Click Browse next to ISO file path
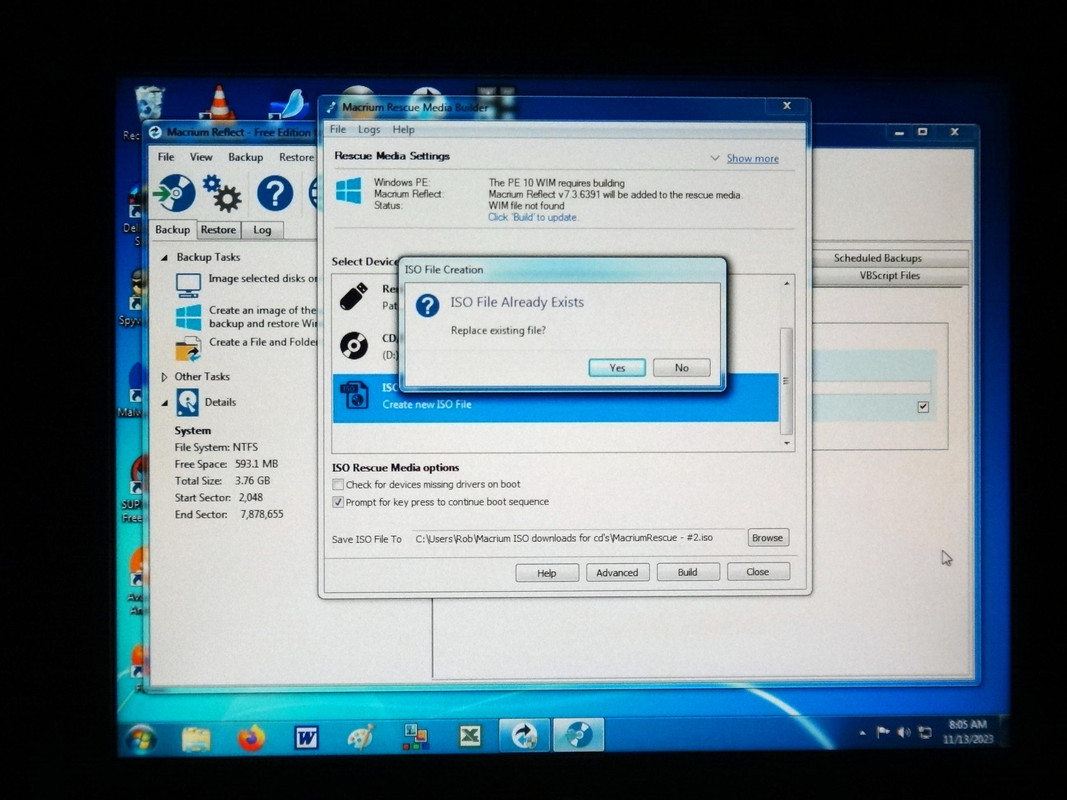The image size is (1067, 800). coord(768,537)
